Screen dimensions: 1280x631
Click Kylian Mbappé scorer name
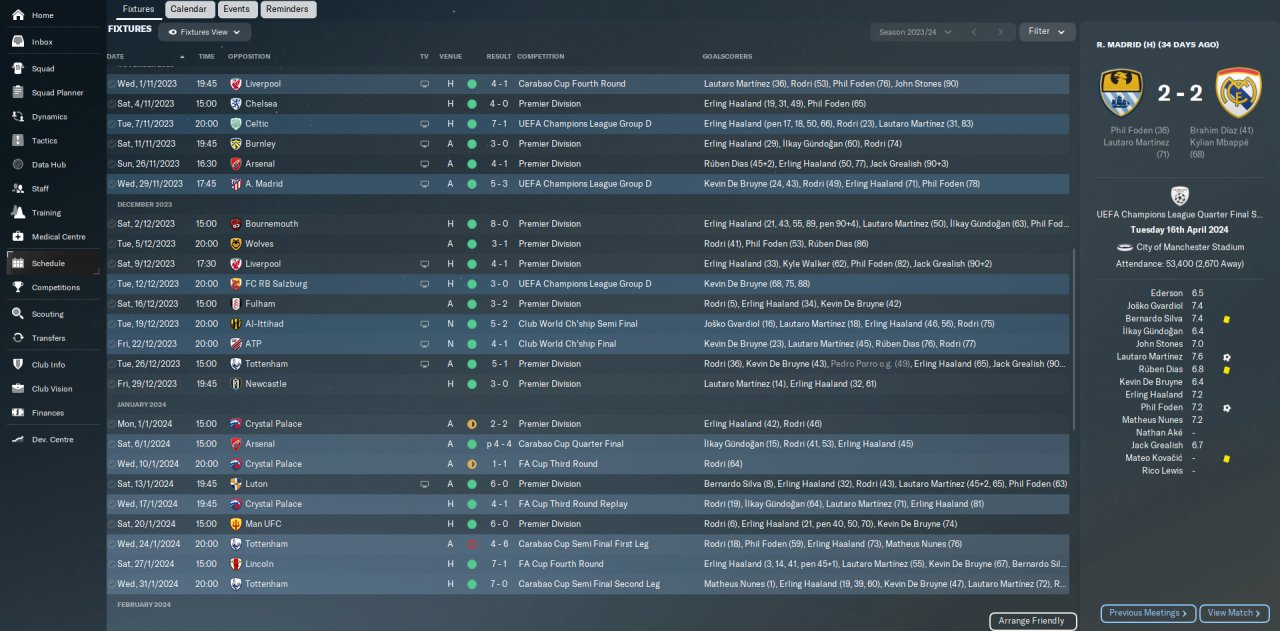click(x=1216, y=143)
